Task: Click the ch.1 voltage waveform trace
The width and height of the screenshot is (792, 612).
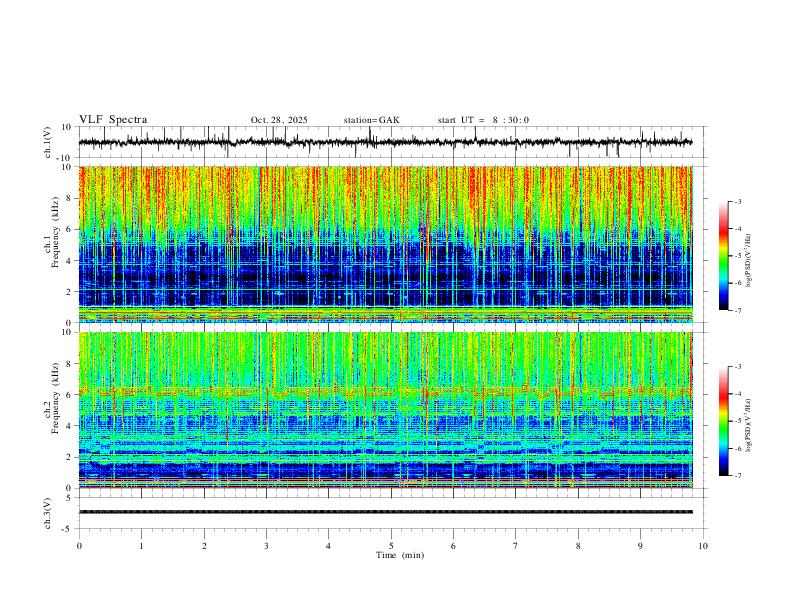Action: click(x=385, y=142)
